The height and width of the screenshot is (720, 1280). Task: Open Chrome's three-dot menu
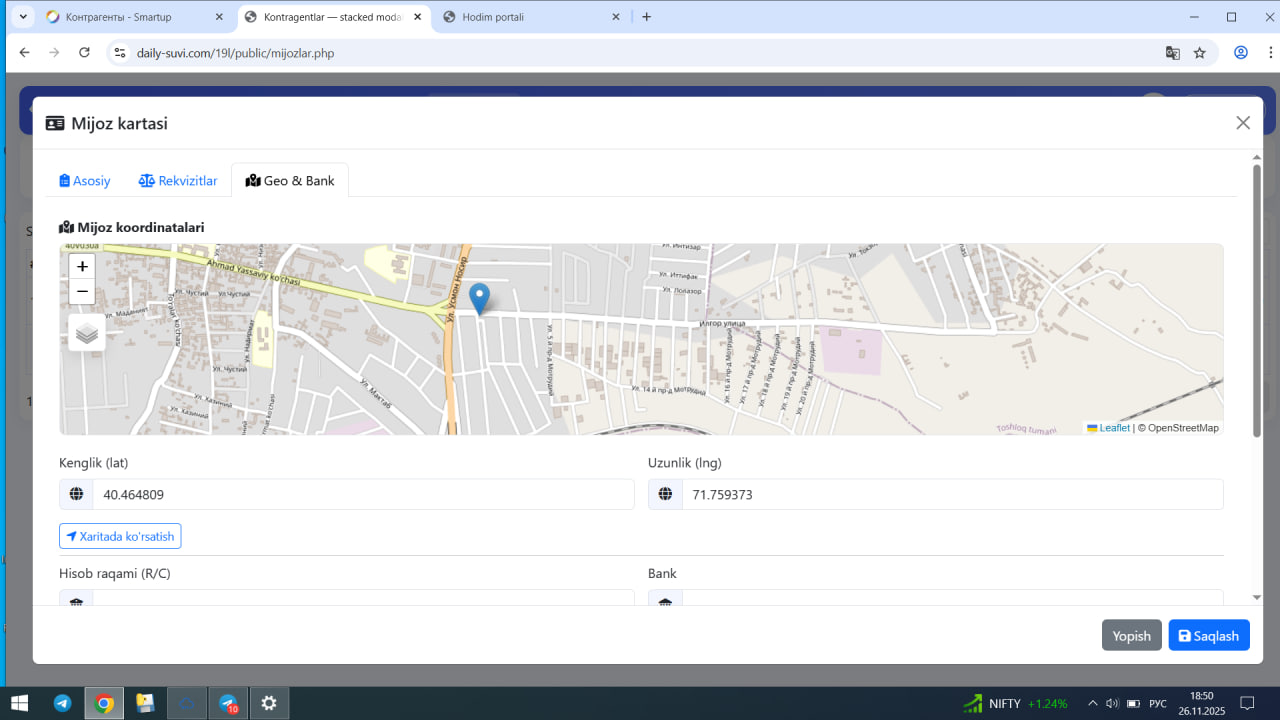(1268, 53)
